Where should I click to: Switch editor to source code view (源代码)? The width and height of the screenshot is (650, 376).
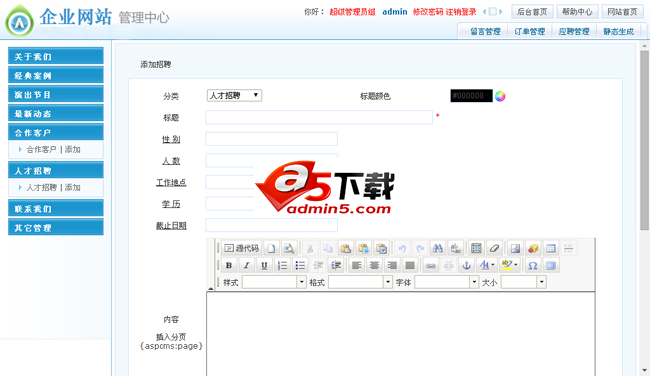(241, 248)
